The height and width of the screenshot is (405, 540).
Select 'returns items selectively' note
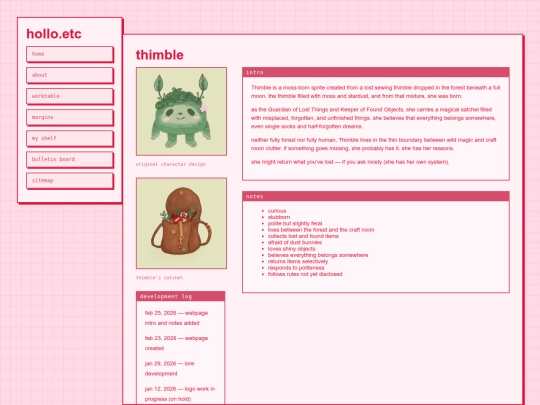[298, 261]
